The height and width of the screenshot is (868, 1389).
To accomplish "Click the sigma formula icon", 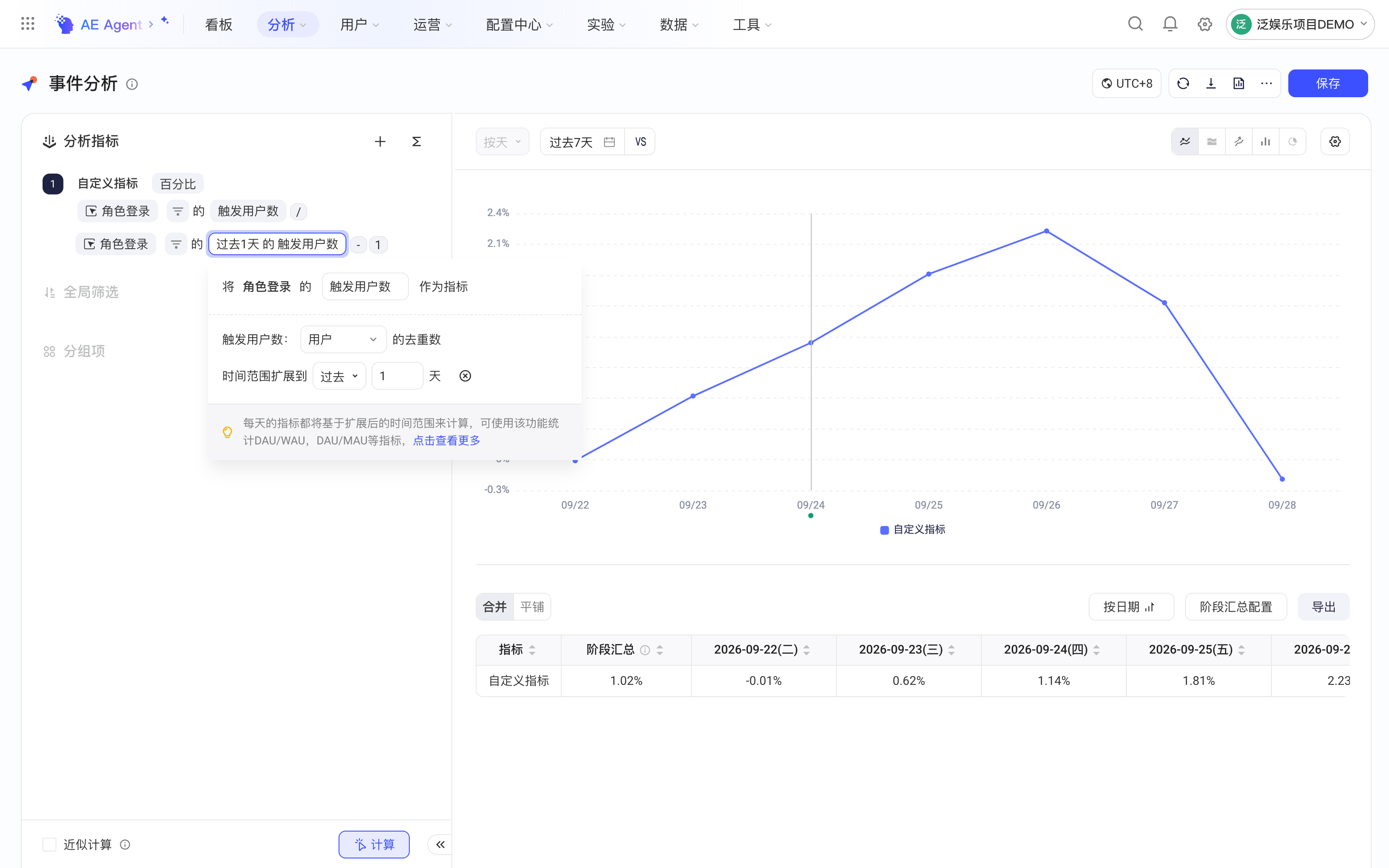I will tap(417, 141).
